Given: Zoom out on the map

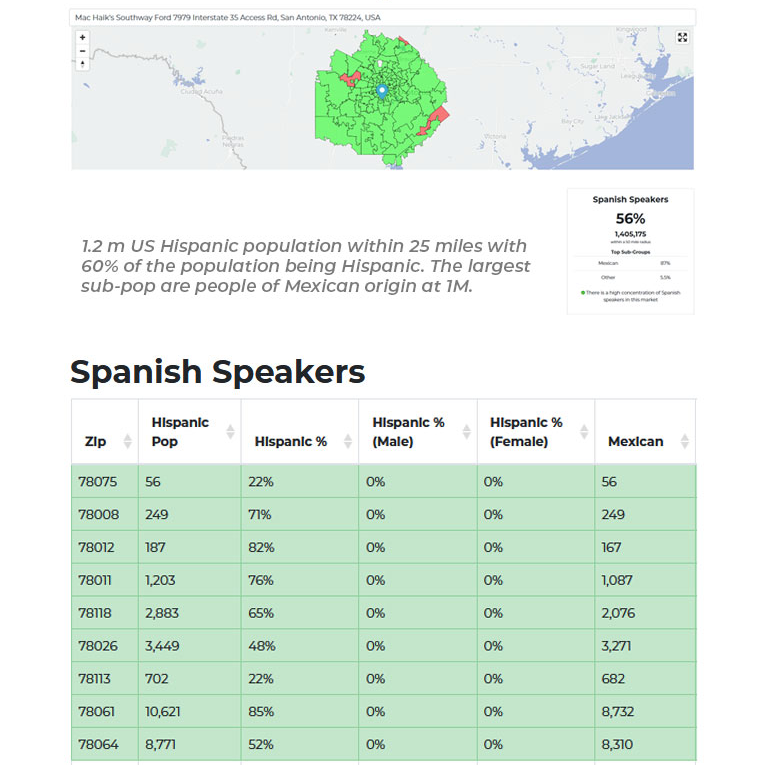Looking at the screenshot, I should pyautogui.click(x=82, y=50).
